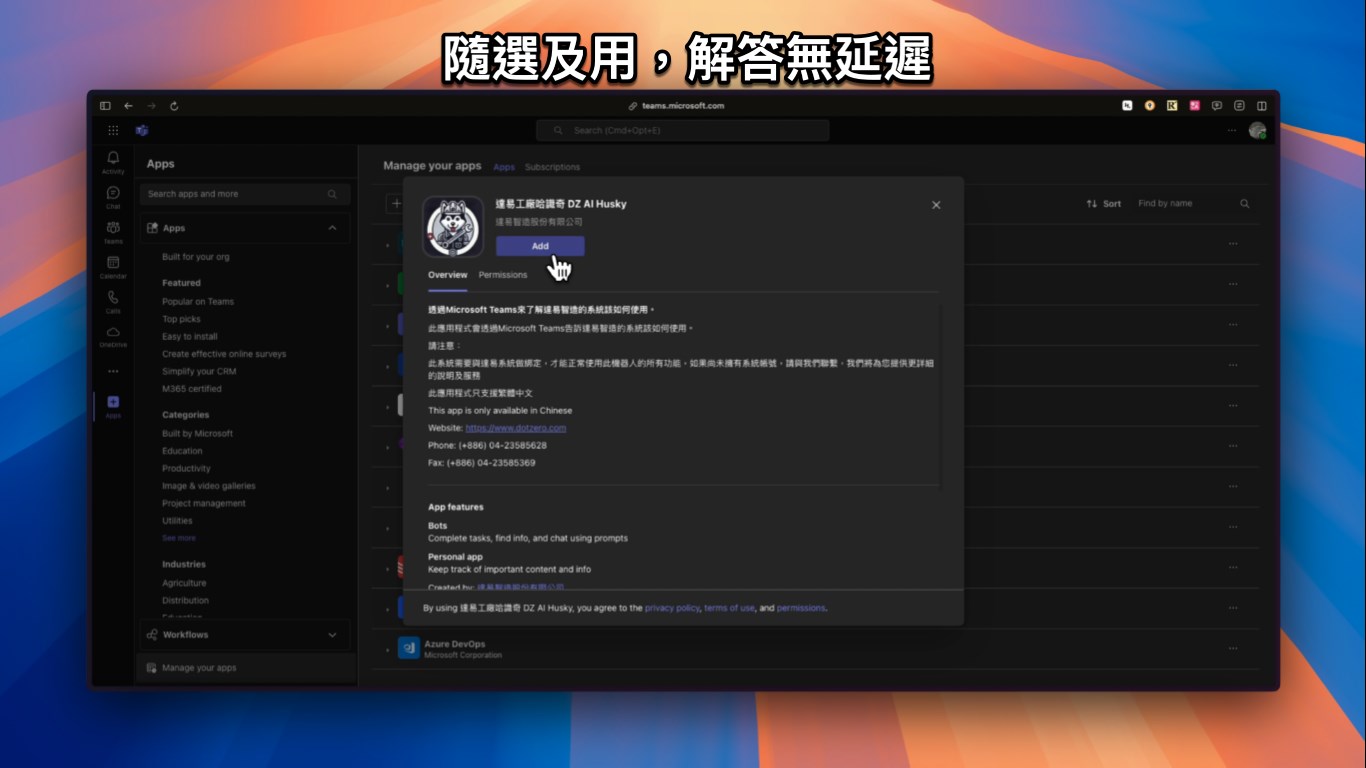Click the Microsoft Teams logo icon

[142, 130]
